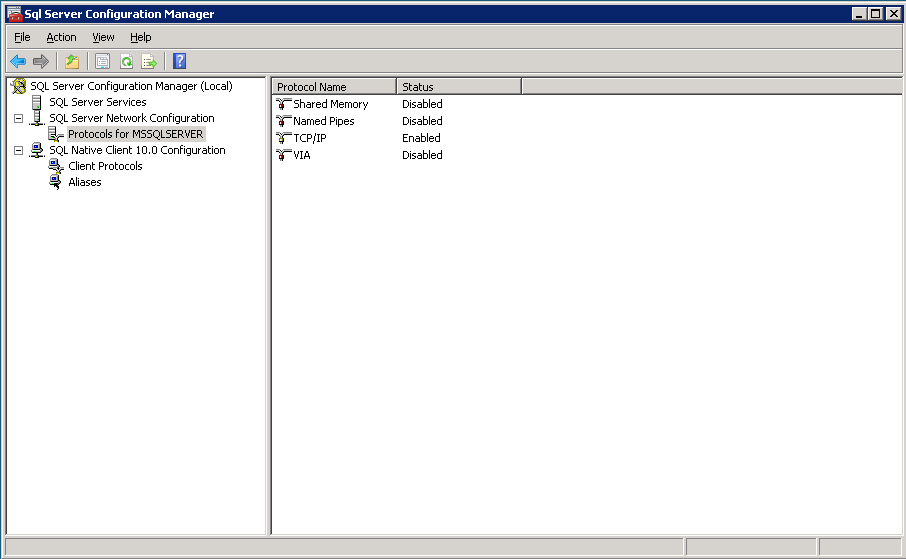This screenshot has width=906, height=559.
Task: Click the Forward arrow toolbar icon
Action: [x=41, y=61]
